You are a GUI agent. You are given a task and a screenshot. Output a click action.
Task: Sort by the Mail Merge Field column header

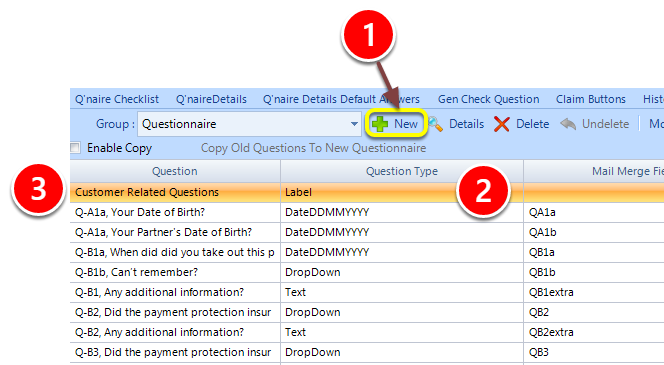[x=594, y=171]
